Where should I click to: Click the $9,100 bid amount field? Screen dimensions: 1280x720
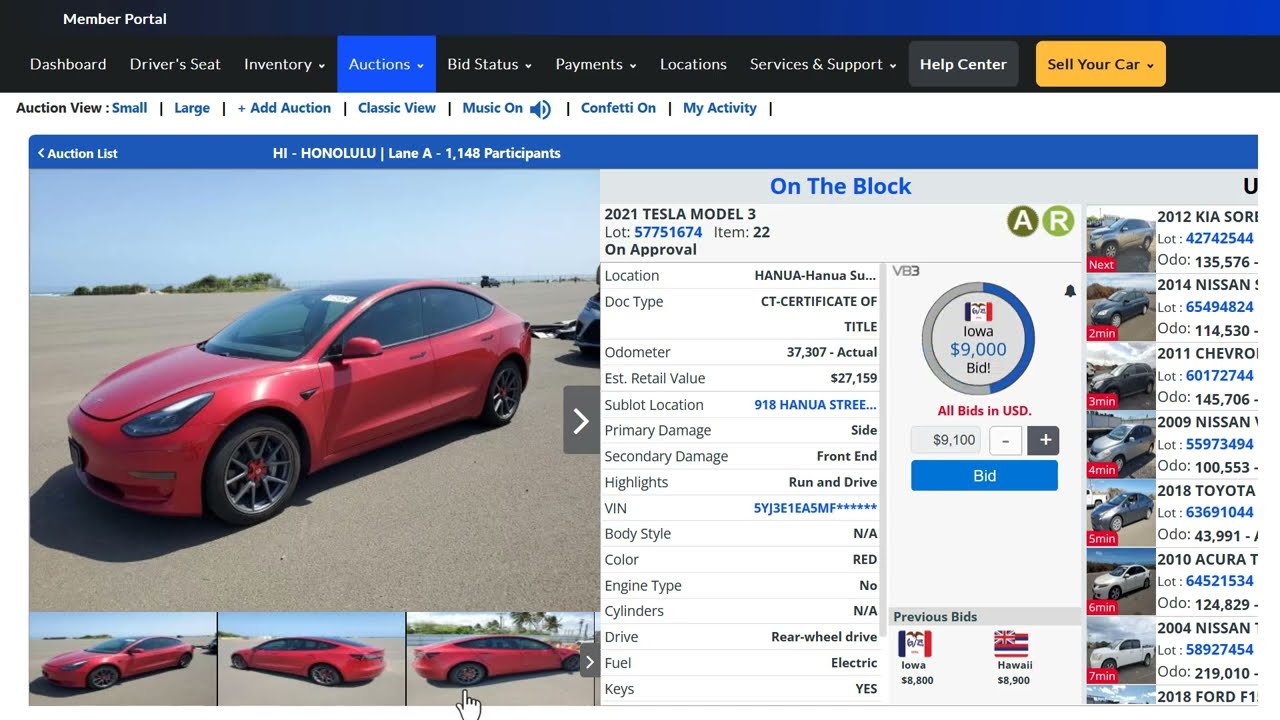coord(946,440)
